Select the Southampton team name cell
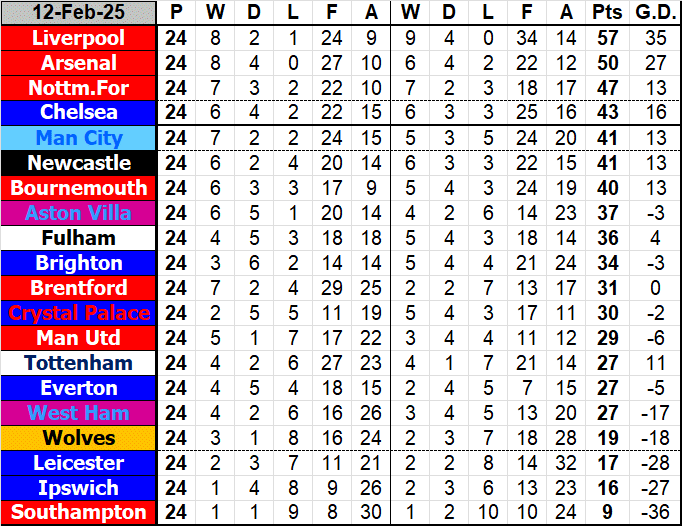Screen dimensions: 682x526 79,513
